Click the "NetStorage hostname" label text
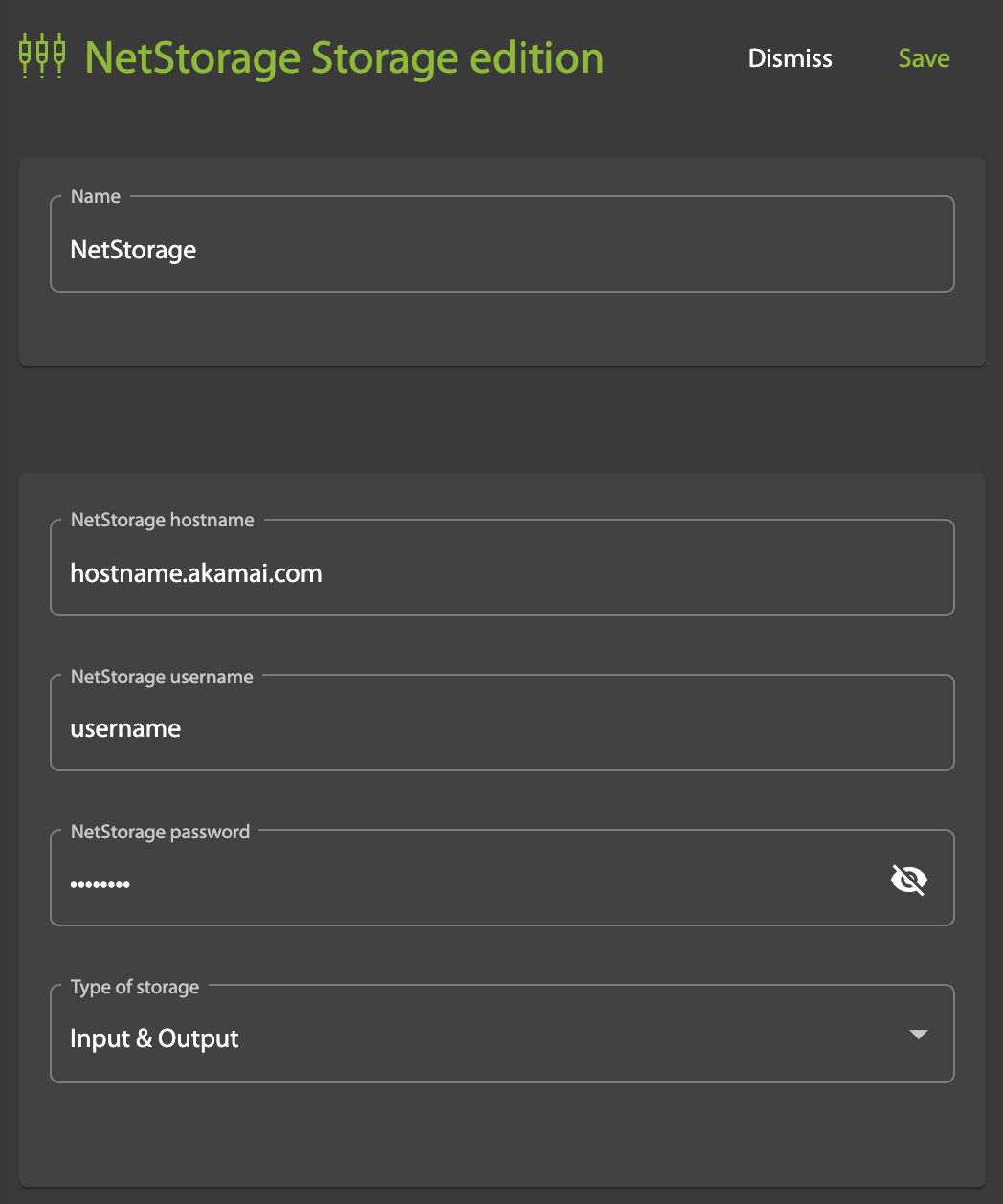 pos(163,520)
